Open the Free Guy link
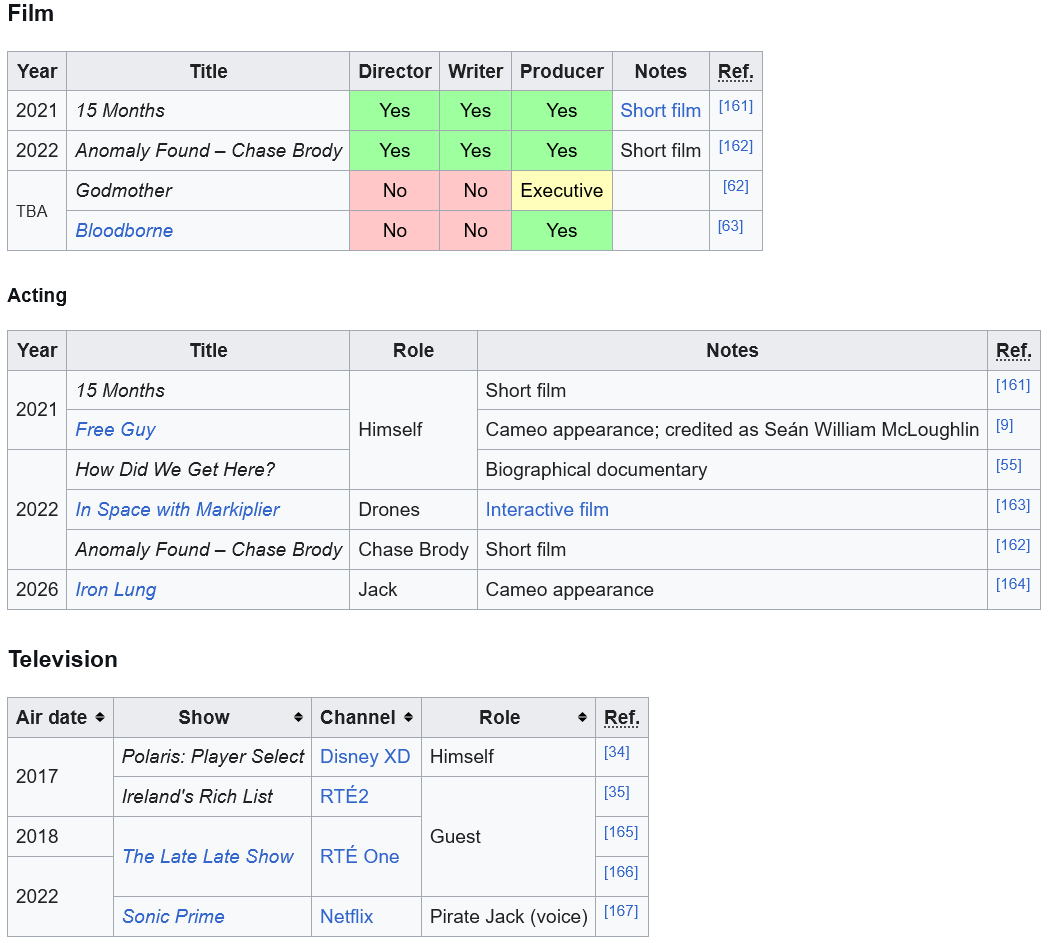Image resolution: width=1042 pixels, height=944 pixels. (116, 430)
